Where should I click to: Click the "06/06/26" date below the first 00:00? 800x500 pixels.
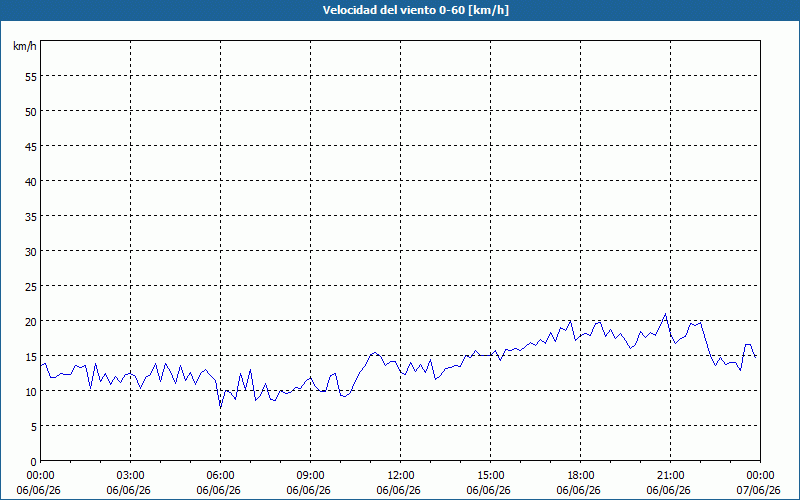(x=38, y=490)
